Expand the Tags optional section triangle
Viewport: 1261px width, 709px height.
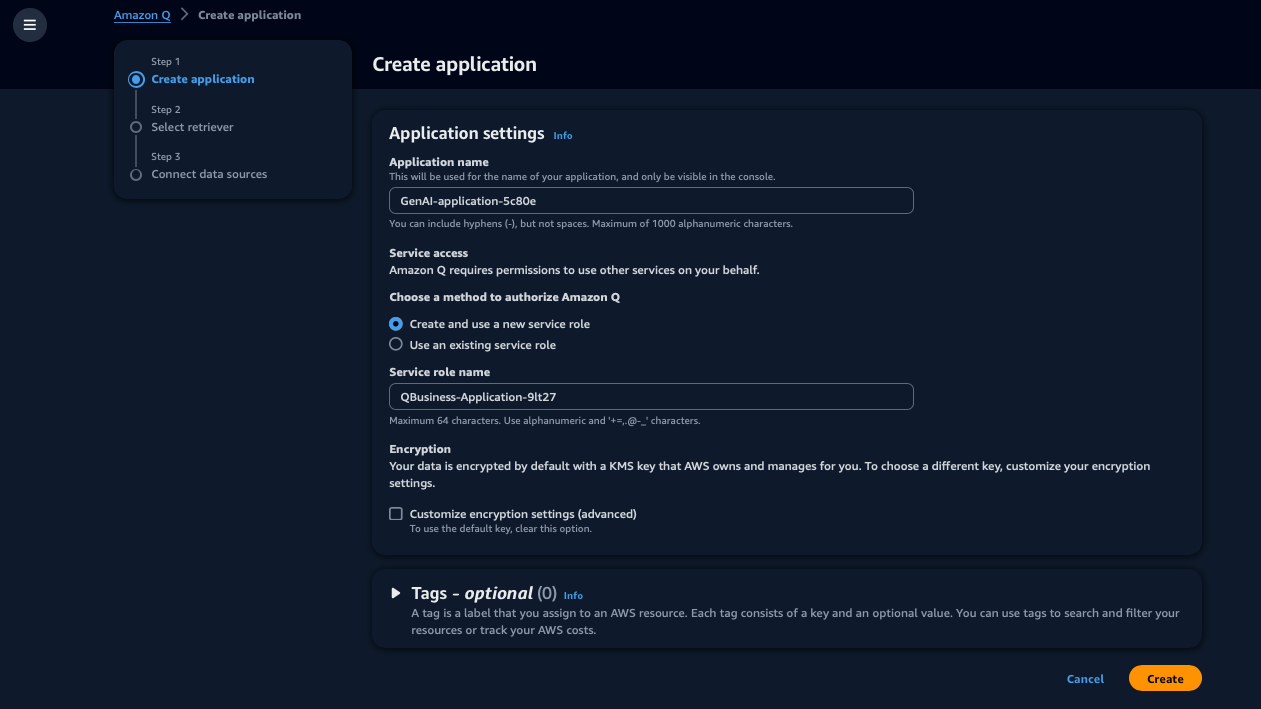coord(396,593)
